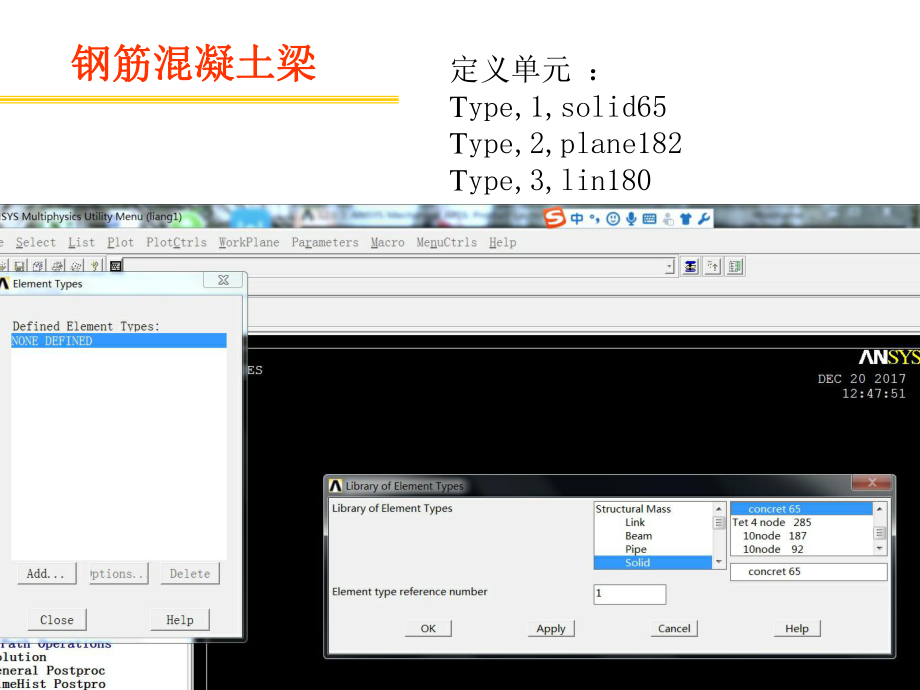Open the Contact Manager icon beside the input line
The width and height of the screenshot is (920, 690).
(x=734, y=266)
